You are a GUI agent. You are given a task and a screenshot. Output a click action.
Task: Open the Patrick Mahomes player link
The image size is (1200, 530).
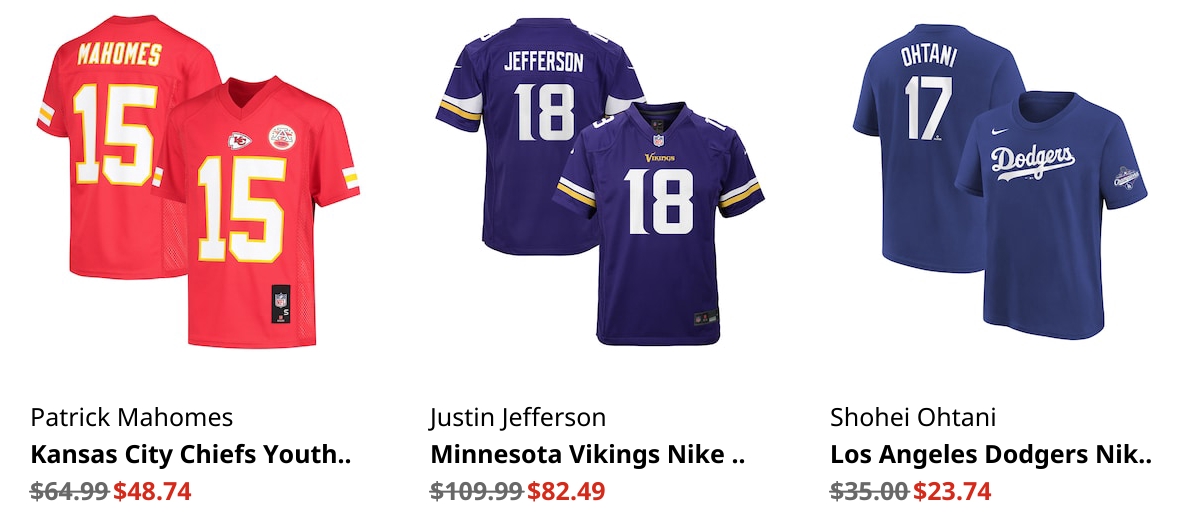pyautogui.click(x=132, y=417)
